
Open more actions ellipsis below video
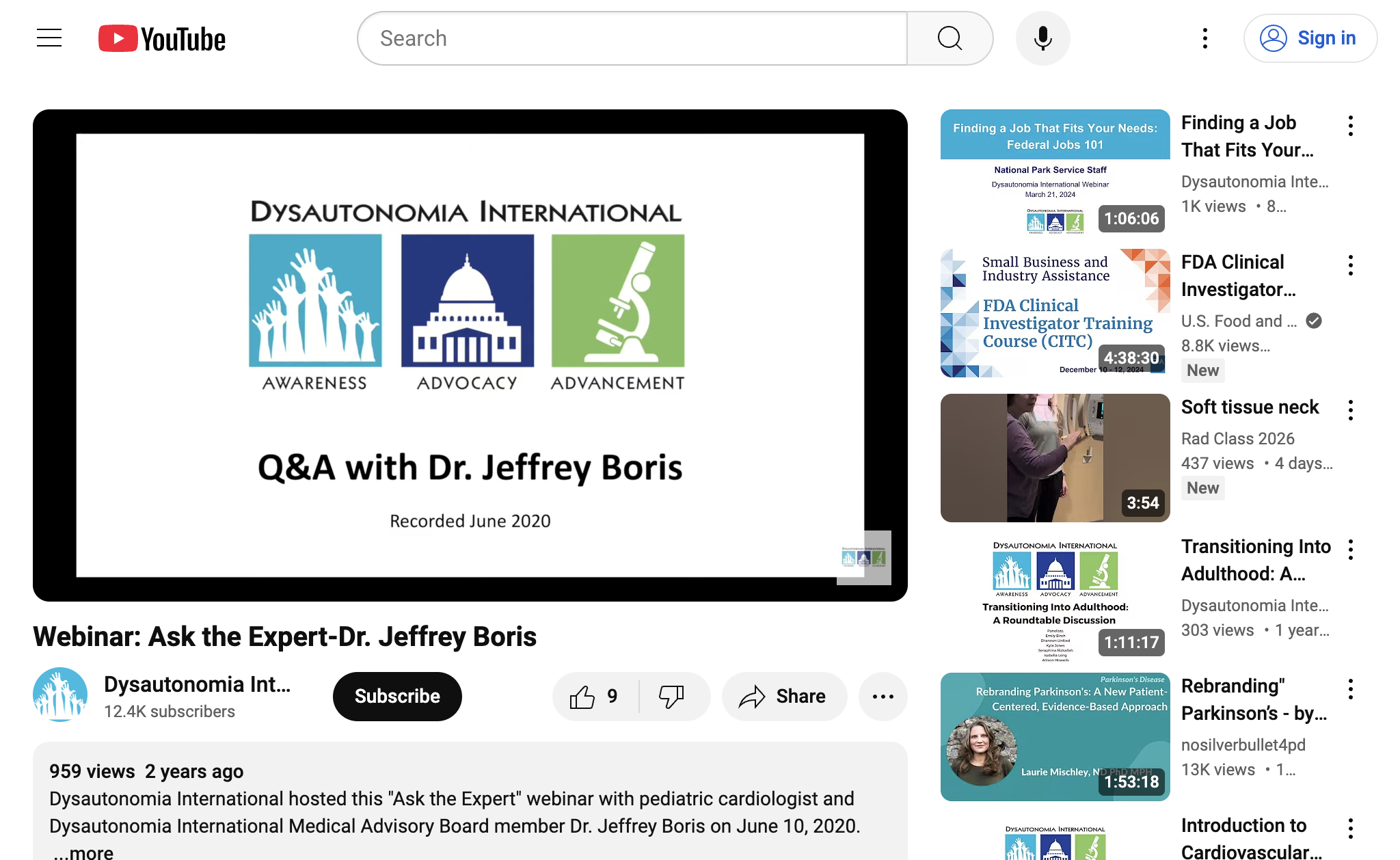point(883,697)
